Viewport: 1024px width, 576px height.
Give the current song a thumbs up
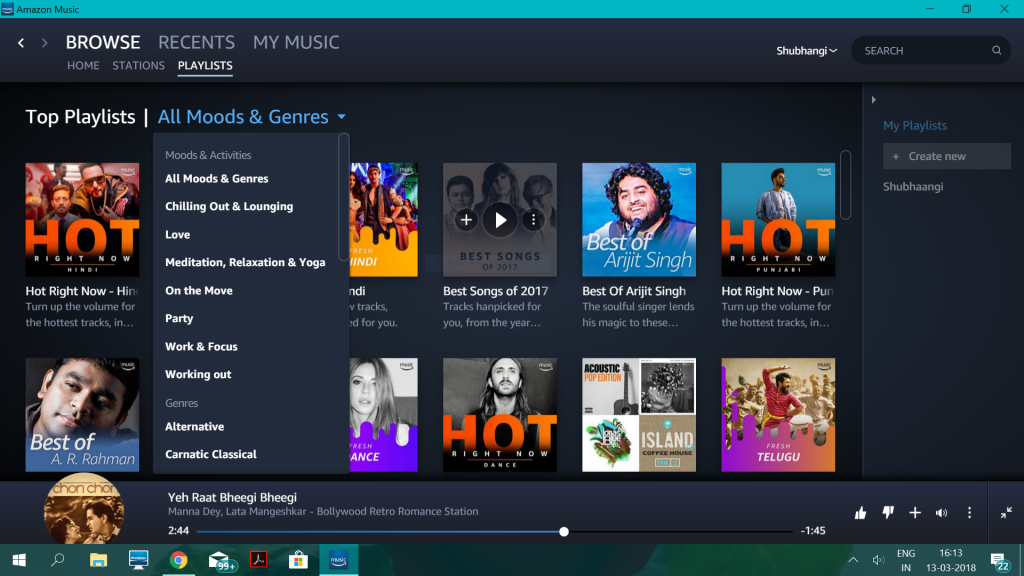pyautogui.click(x=861, y=513)
